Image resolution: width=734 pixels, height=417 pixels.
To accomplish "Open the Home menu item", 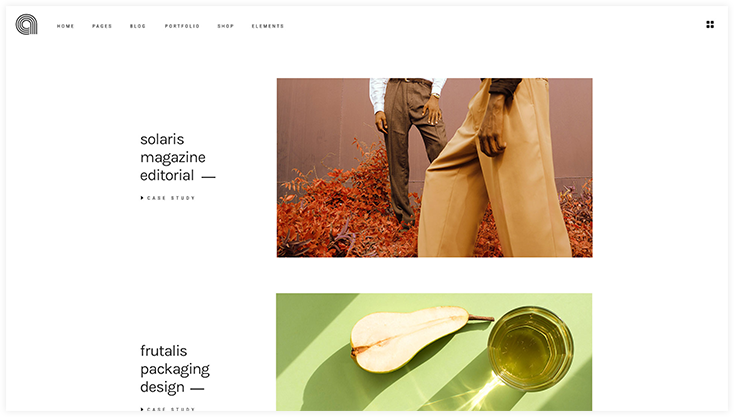I will coord(66,26).
